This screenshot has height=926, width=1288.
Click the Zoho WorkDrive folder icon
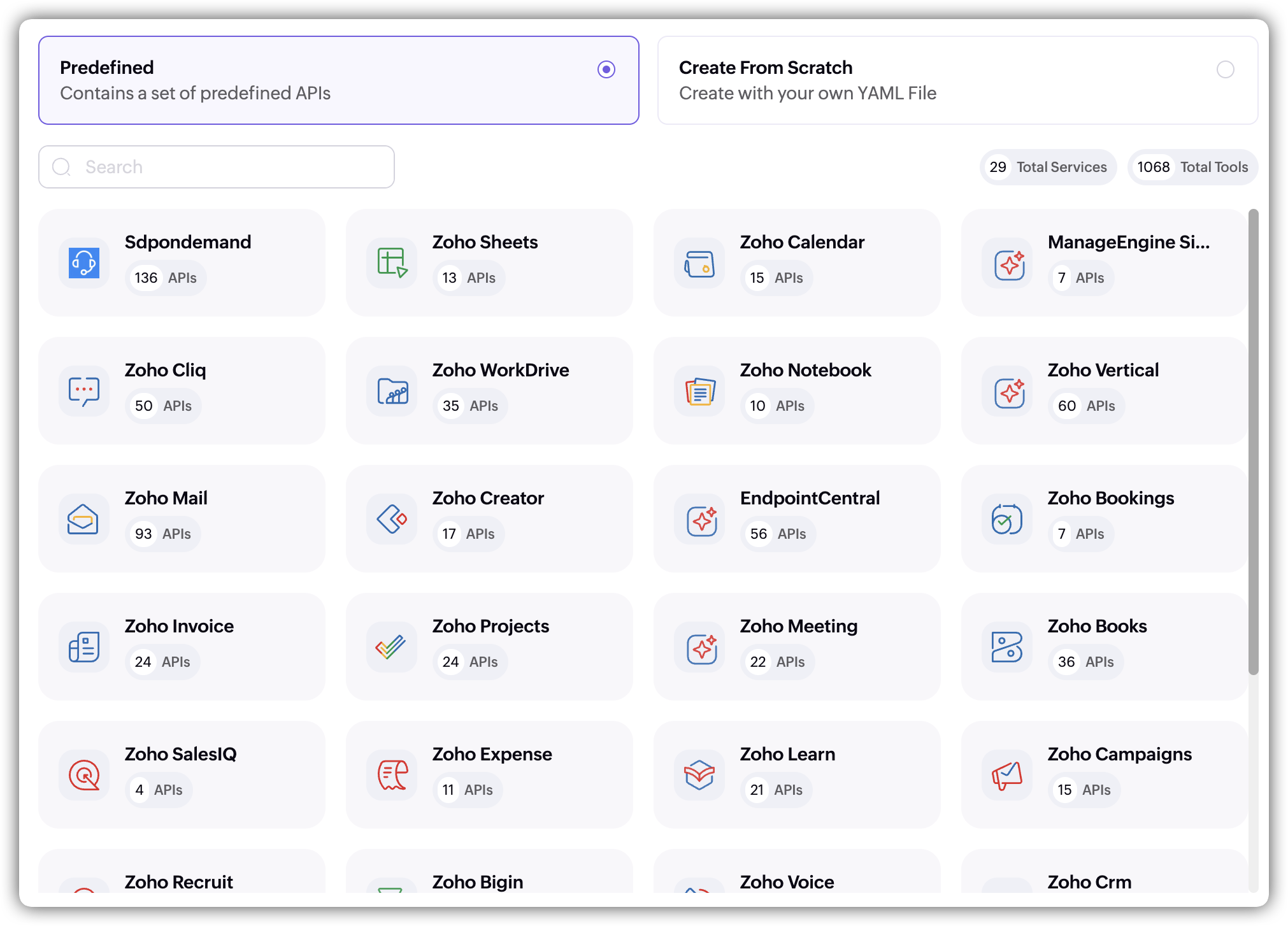[x=392, y=390]
